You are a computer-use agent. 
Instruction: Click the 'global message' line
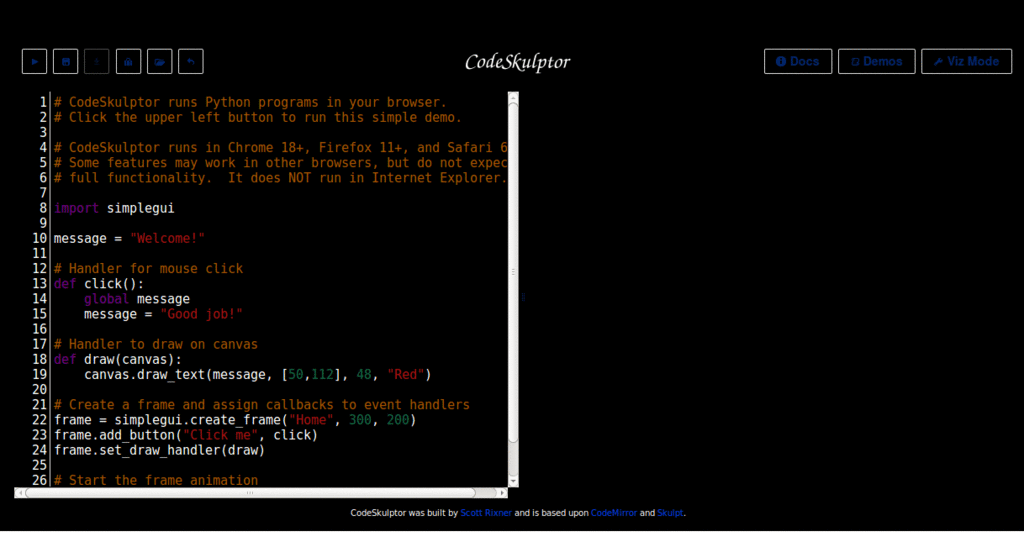click(136, 299)
